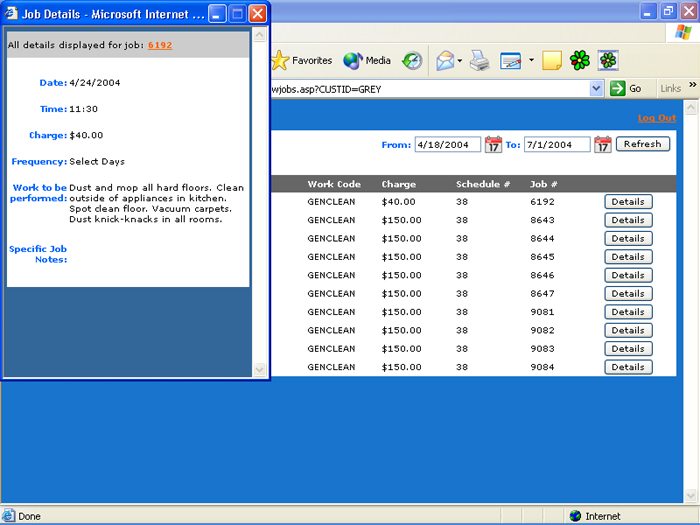Expand the Mail icon dropdown arrow
Image resolution: width=700 pixels, height=525 pixels.
click(459, 60)
